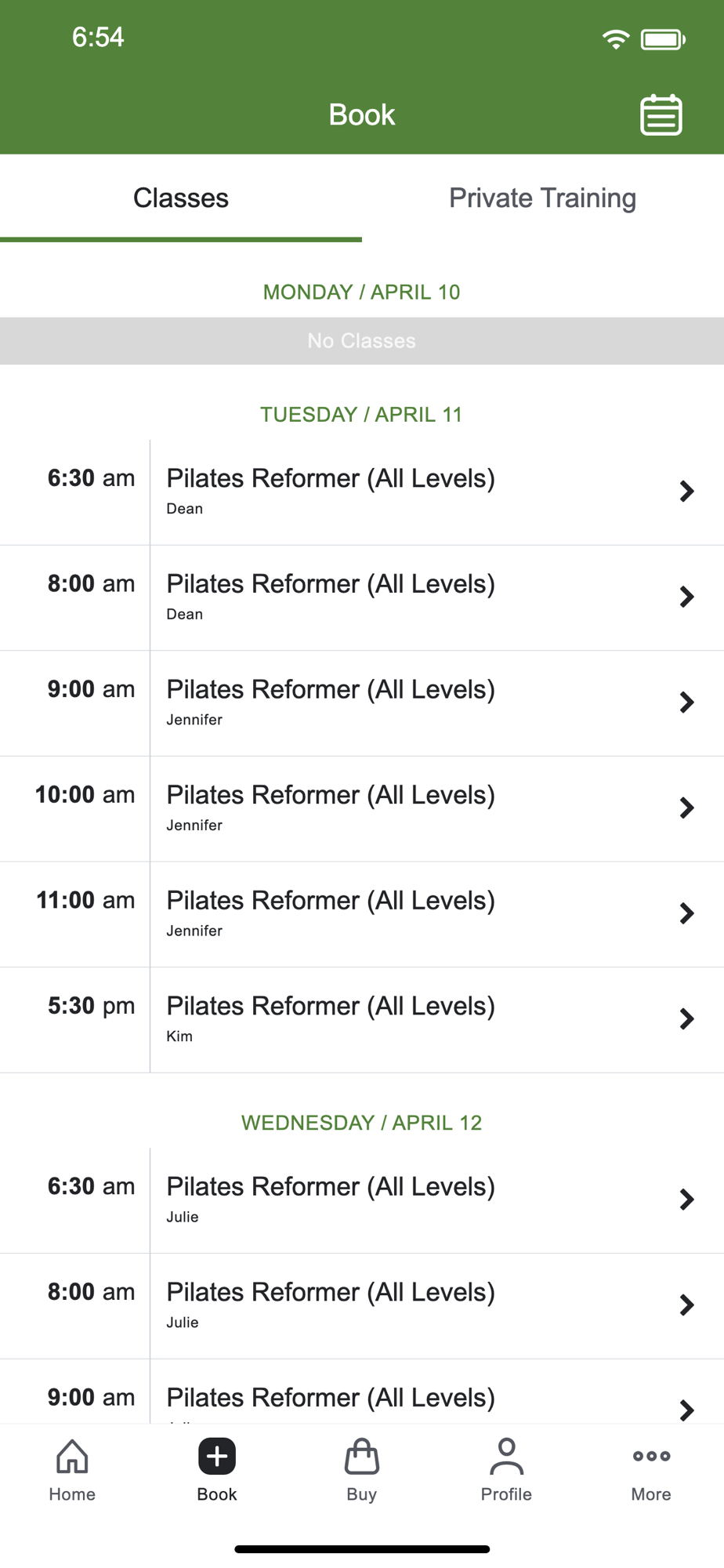The width and height of the screenshot is (724, 1568).
Task: Open the calendar icon in header
Action: point(661,115)
